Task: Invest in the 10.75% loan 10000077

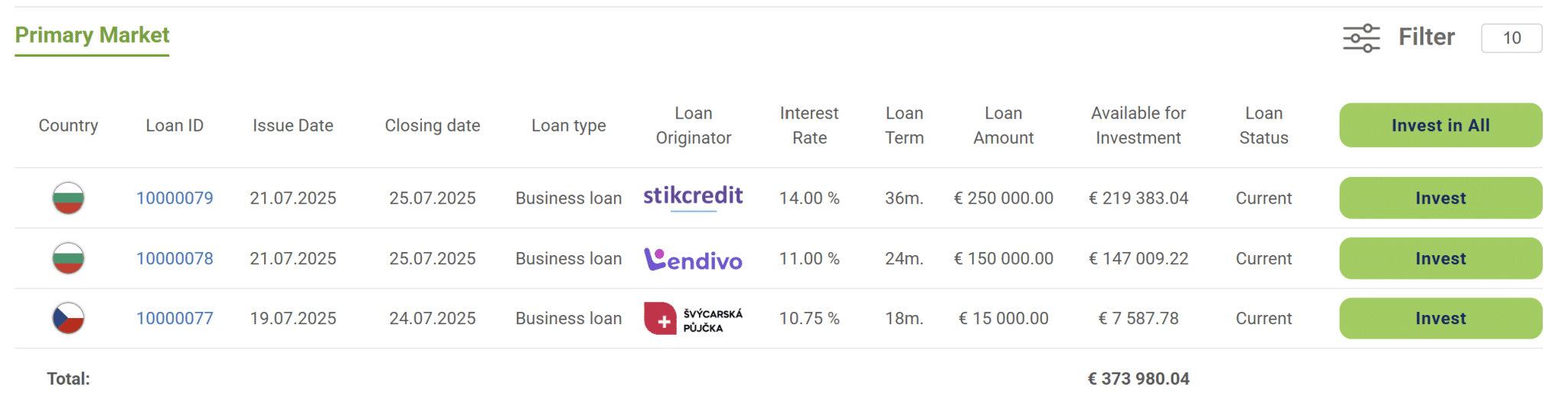Action: tap(1440, 318)
